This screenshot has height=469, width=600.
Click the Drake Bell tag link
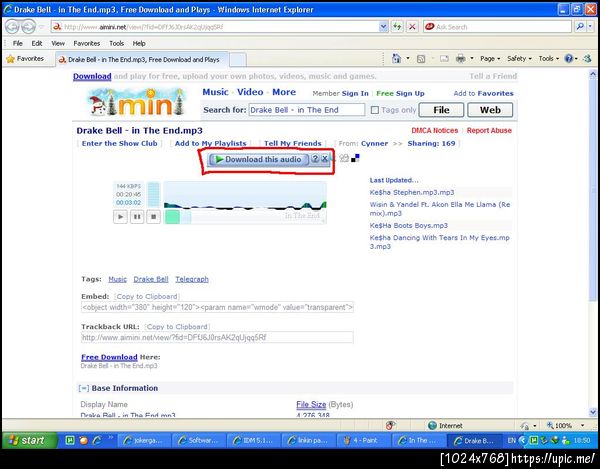(151, 279)
